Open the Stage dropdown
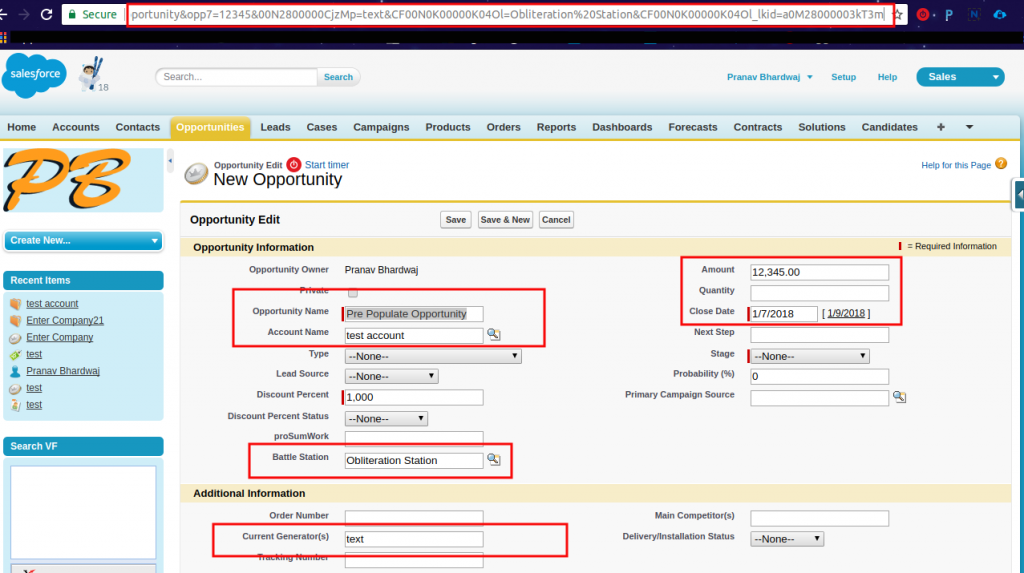The image size is (1024, 573). (x=810, y=356)
